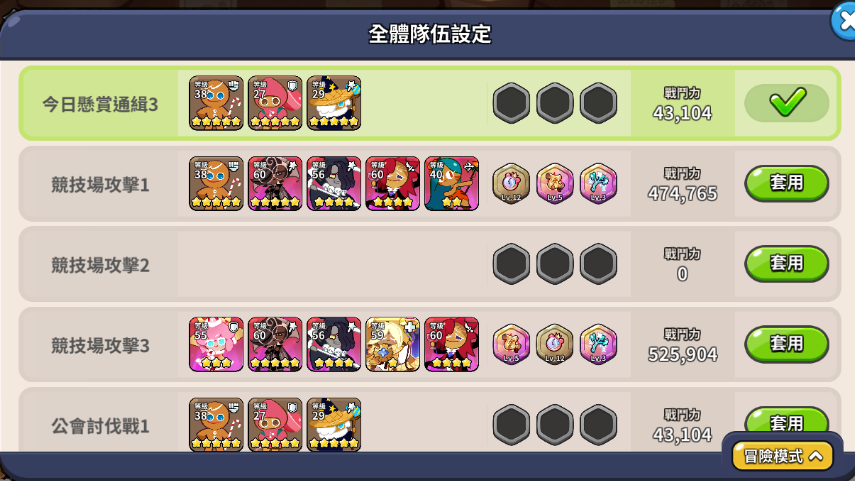Select the 競技場攻擊2 team label
855x481 pixels.
pyautogui.click(x=100, y=265)
